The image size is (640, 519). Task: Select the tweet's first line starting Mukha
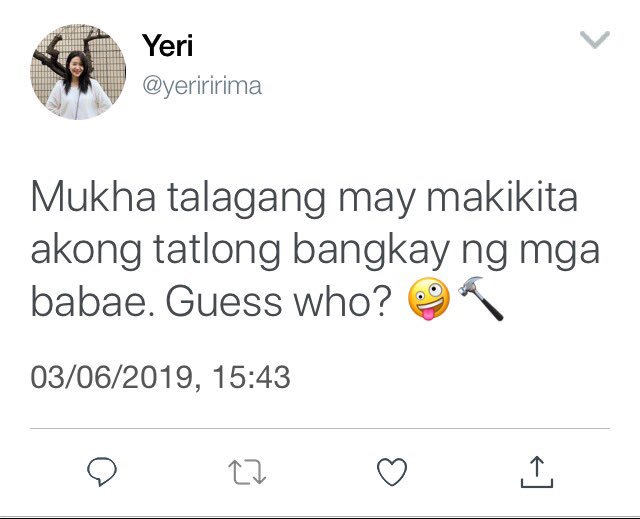pos(304,199)
